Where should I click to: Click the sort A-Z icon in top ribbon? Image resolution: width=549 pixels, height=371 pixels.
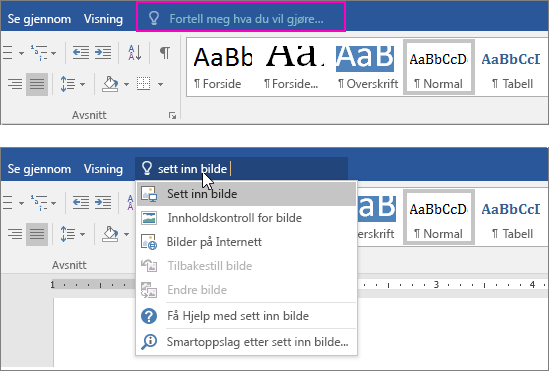(x=135, y=53)
